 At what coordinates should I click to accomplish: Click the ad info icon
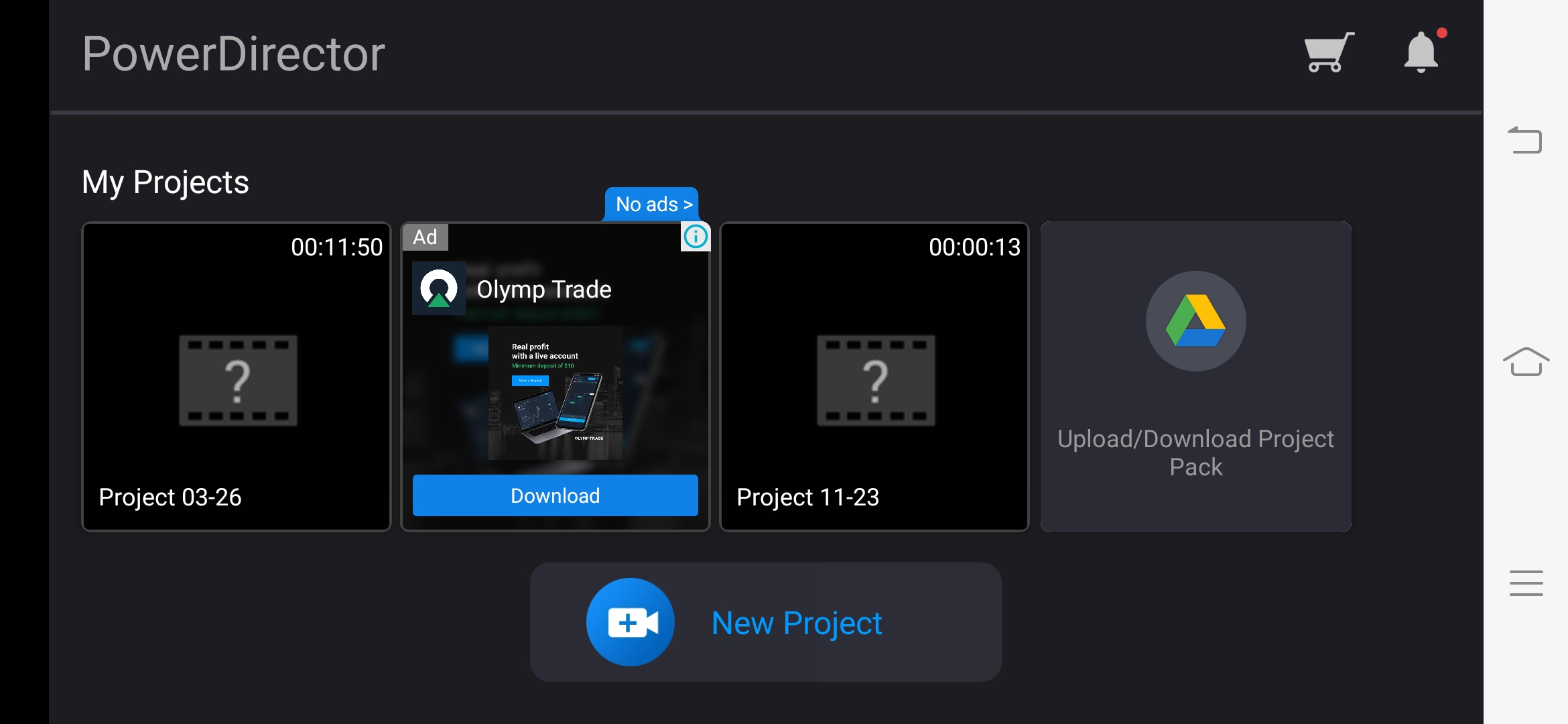[696, 237]
